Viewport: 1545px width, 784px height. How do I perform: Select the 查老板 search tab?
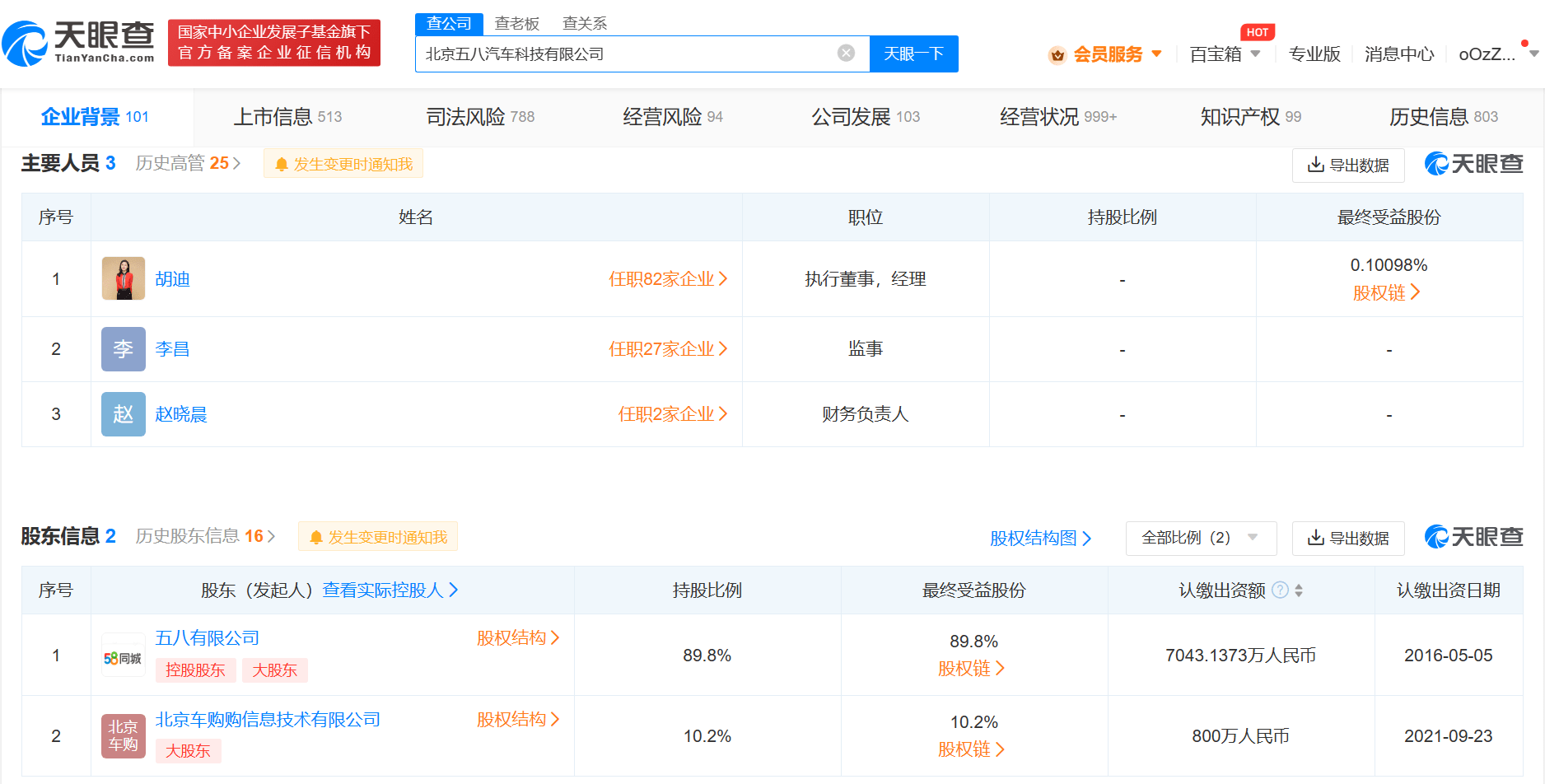(516, 24)
